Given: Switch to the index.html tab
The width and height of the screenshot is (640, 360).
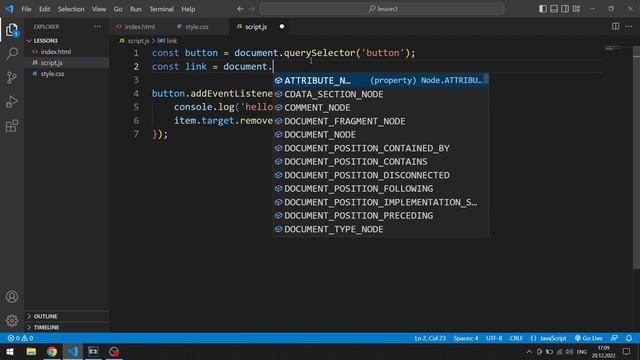Looking at the screenshot, I should [139, 27].
